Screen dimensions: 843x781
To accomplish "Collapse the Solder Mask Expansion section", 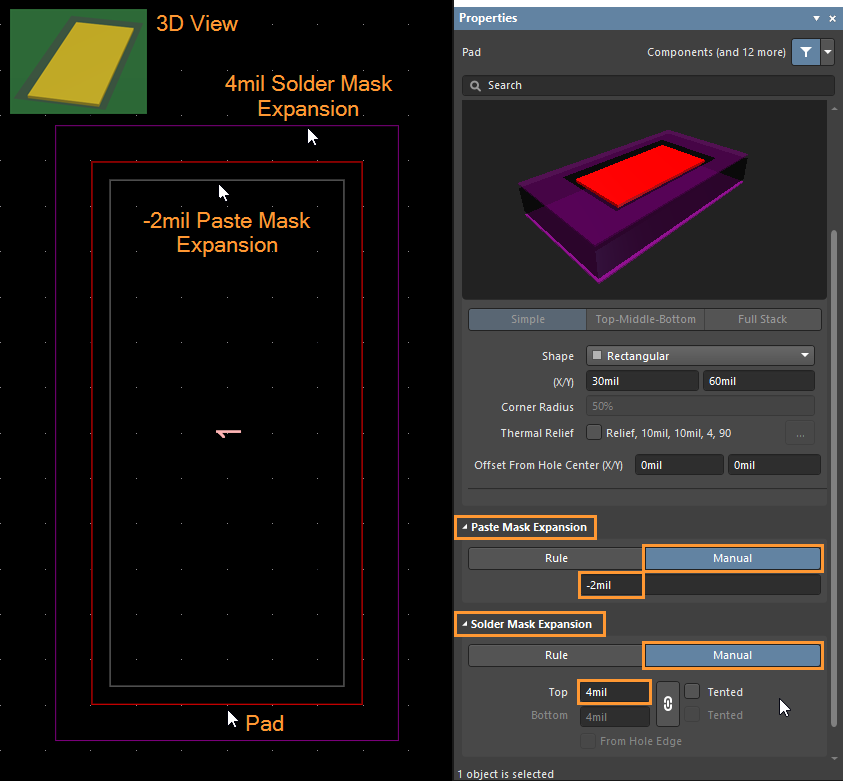I will [x=465, y=624].
